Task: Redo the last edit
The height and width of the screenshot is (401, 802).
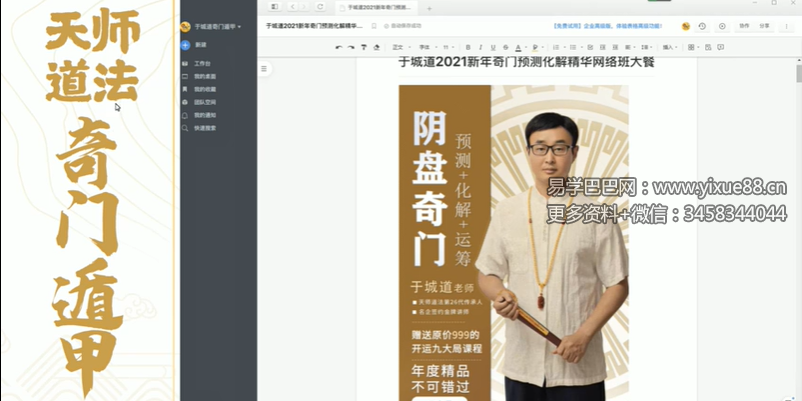Action: [x=351, y=47]
